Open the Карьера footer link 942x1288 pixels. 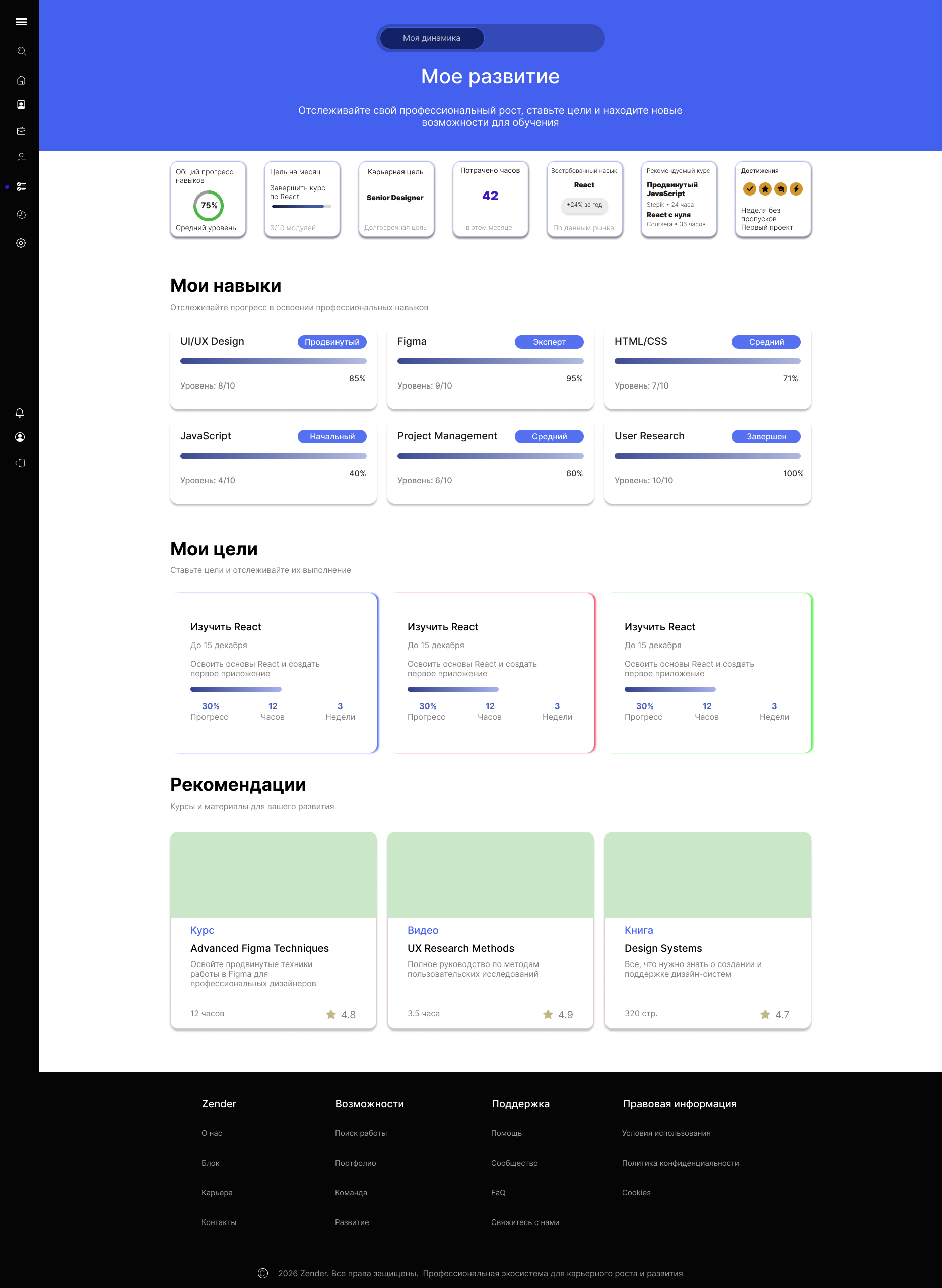[x=217, y=1193]
